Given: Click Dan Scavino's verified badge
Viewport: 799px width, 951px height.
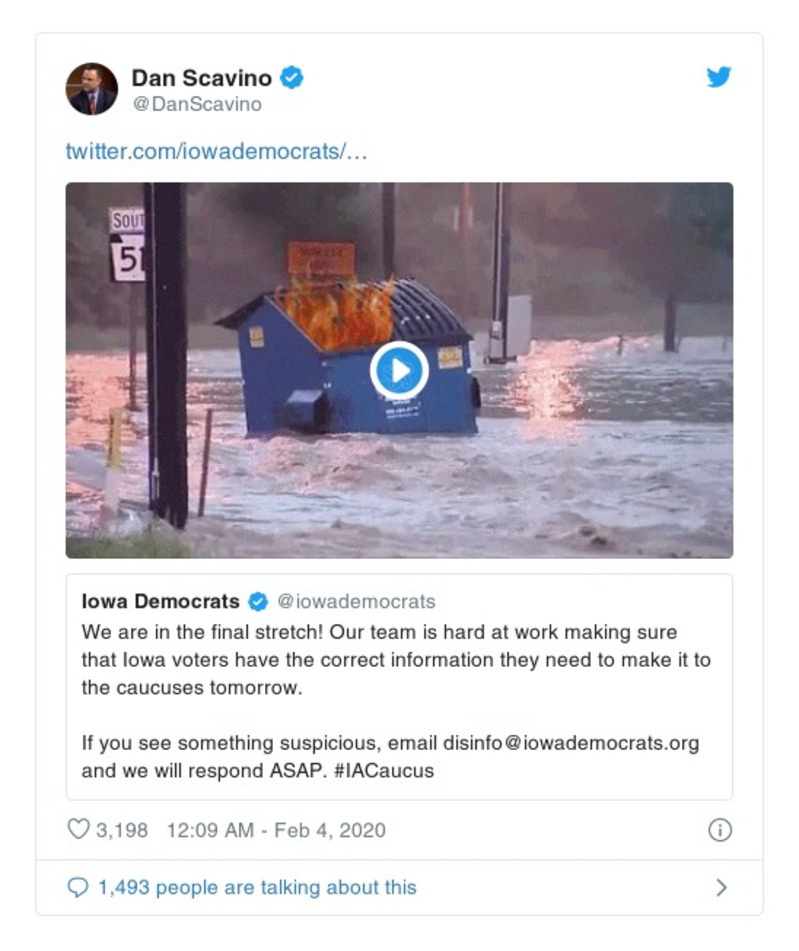Looking at the screenshot, I should (x=291, y=77).
